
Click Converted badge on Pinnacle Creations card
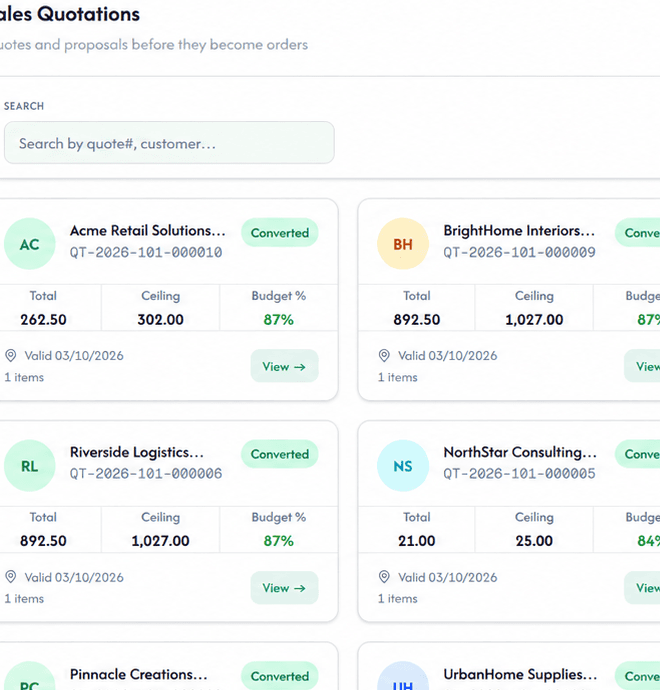pyautogui.click(x=280, y=675)
